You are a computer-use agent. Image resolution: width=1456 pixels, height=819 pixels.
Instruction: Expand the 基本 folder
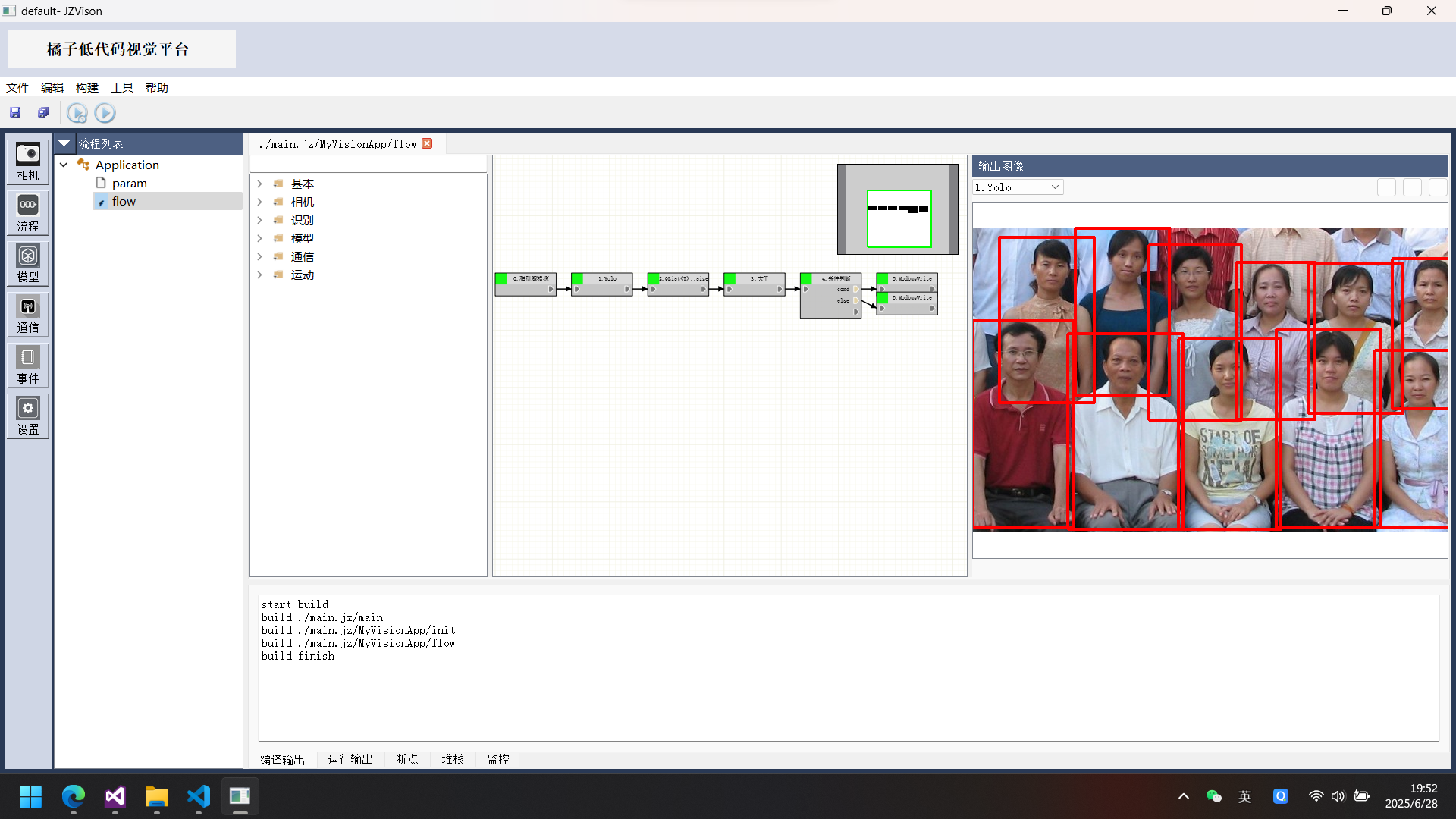coord(260,184)
